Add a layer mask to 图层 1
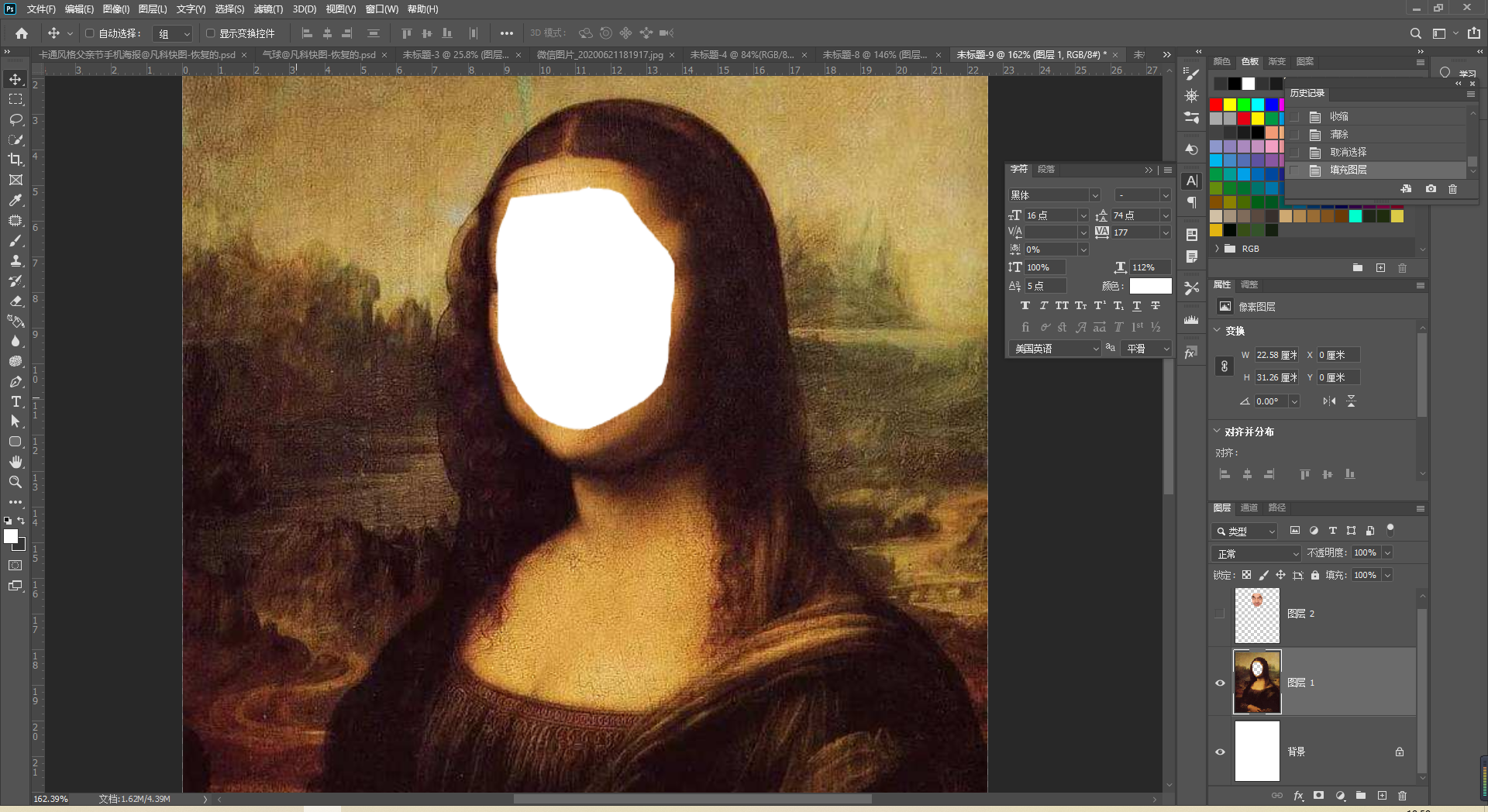Screen dimensions: 1488x812 click(1318, 796)
